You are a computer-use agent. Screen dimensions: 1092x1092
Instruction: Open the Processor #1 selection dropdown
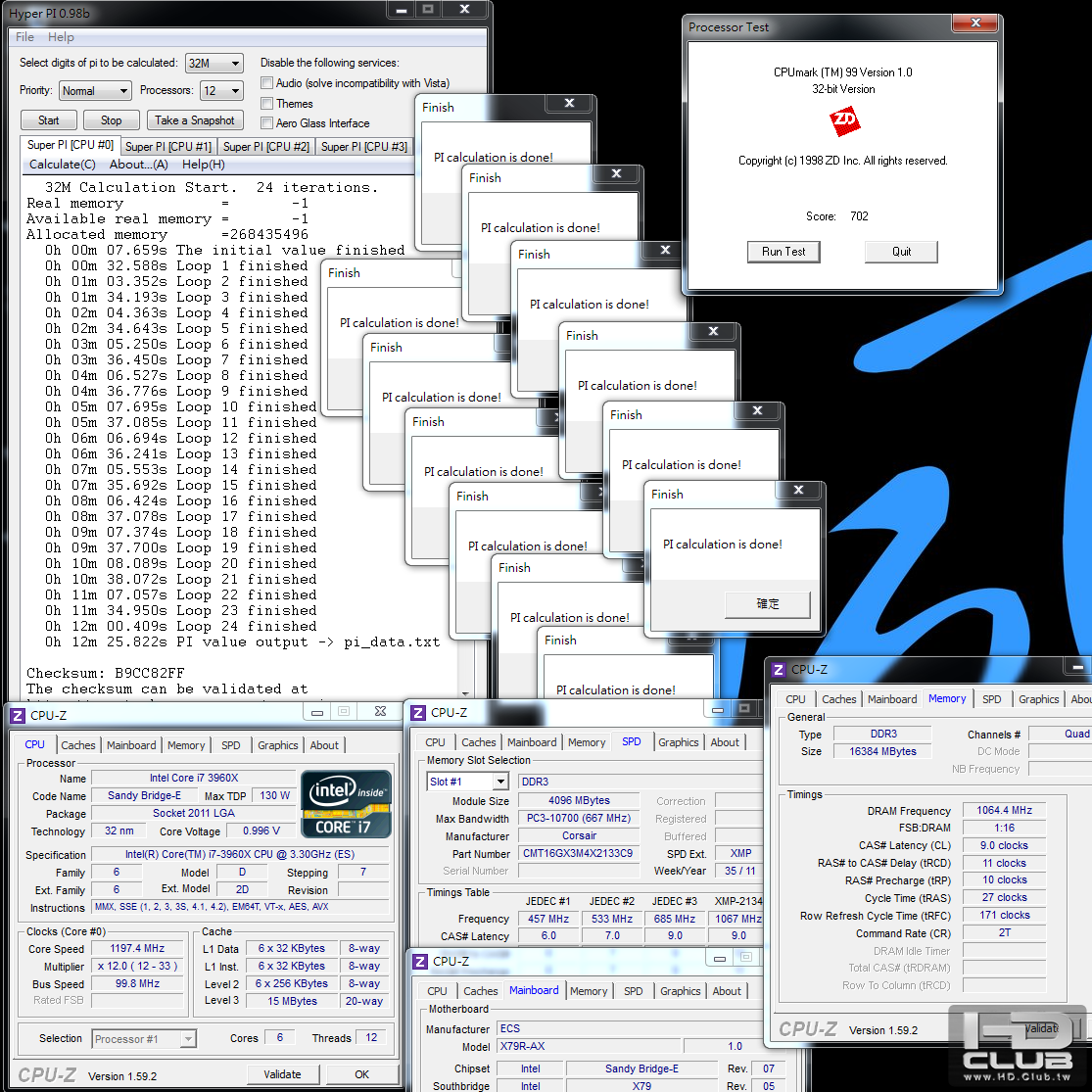(144, 1039)
